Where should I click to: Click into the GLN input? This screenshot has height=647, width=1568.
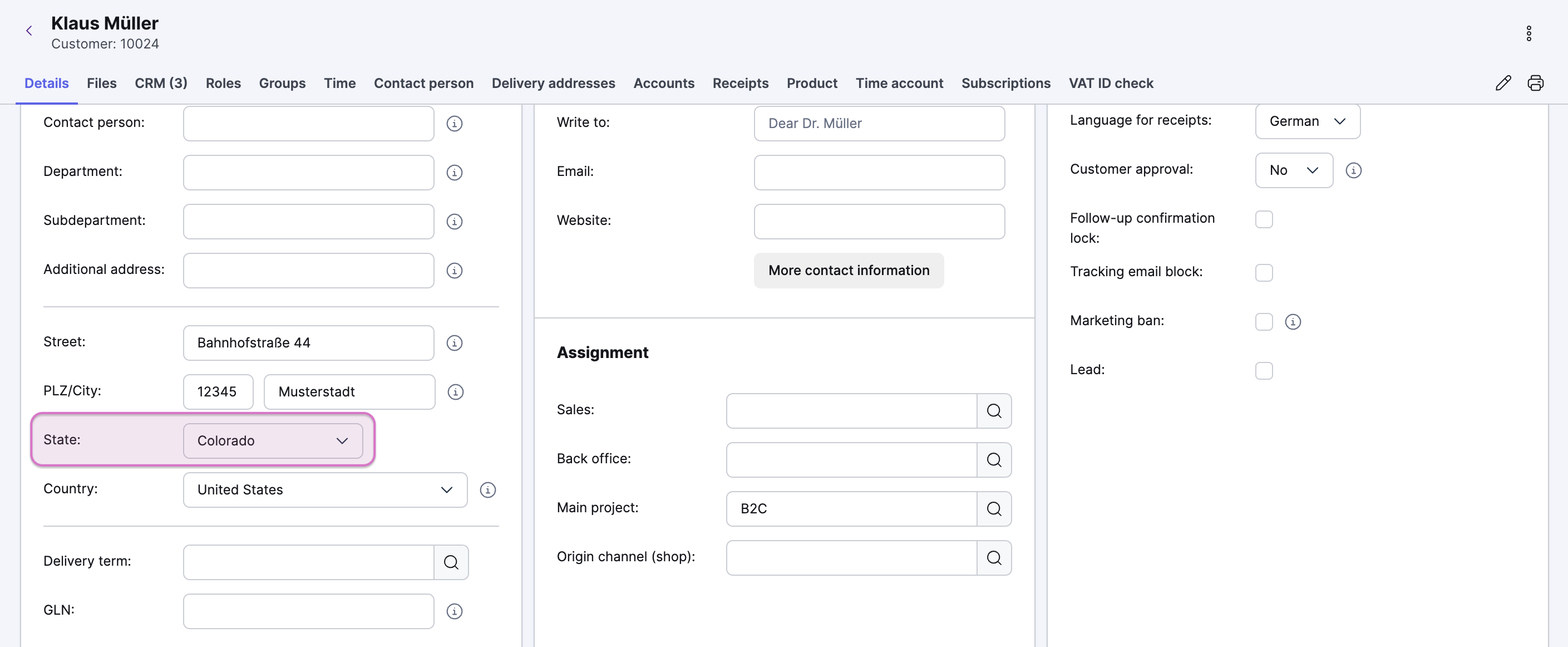(309, 611)
